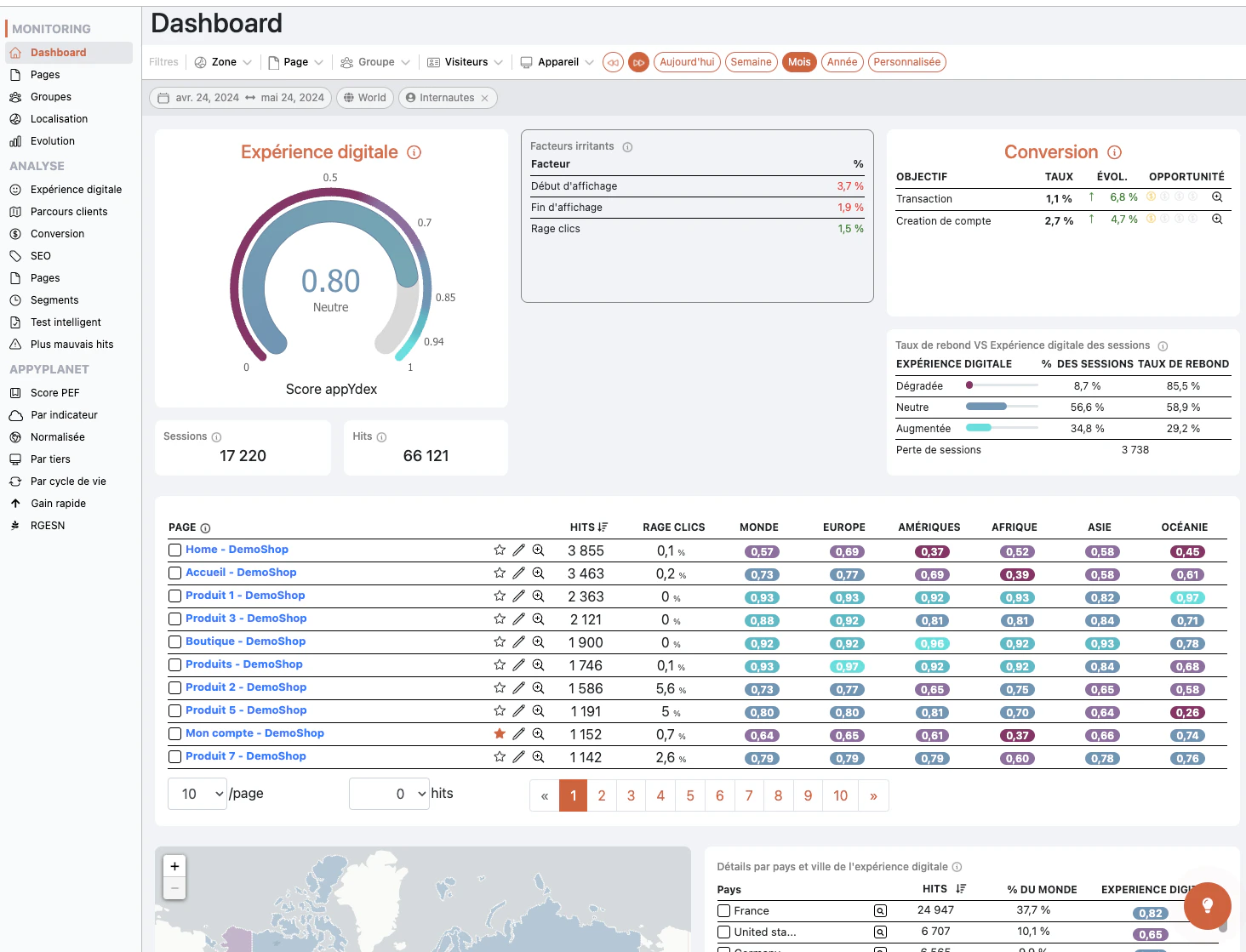Click the magnifier icon in Creation de compte row
The image size is (1246, 952).
pyautogui.click(x=1217, y=219)
